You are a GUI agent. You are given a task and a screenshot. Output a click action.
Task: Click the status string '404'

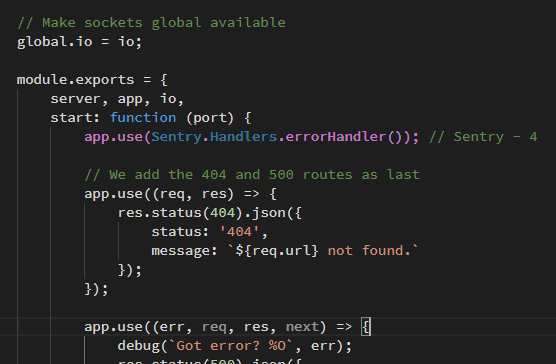pyautogui.click(x=239, y=232)
